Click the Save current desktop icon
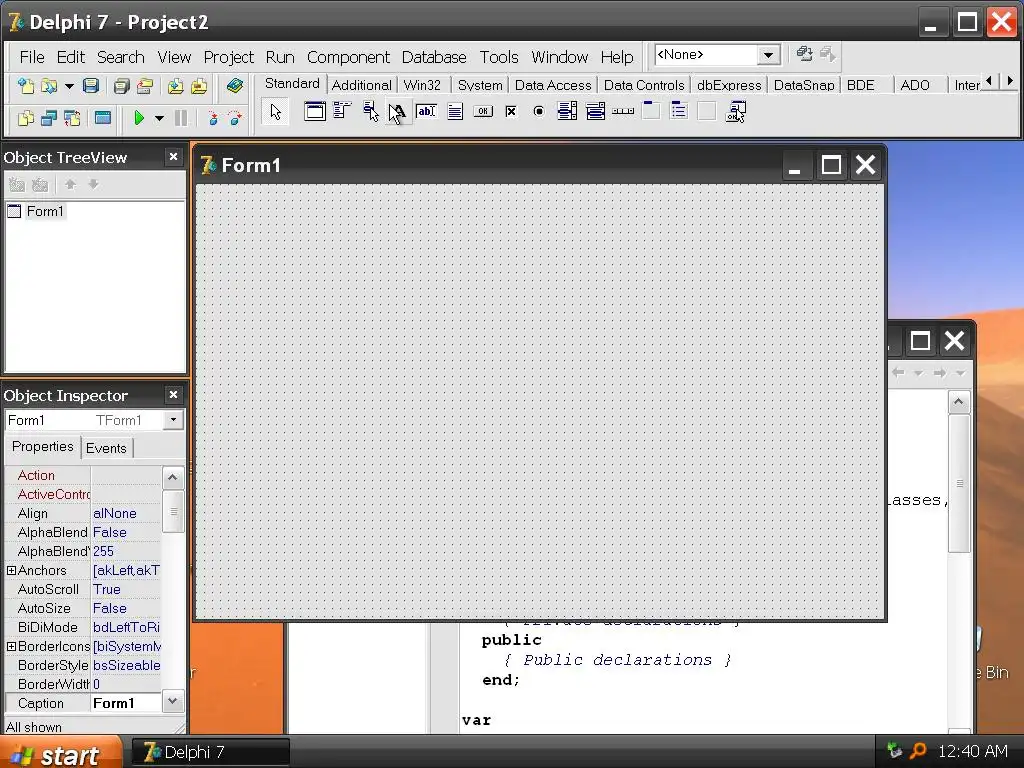Screen dimensions: 1024x768 804,54
